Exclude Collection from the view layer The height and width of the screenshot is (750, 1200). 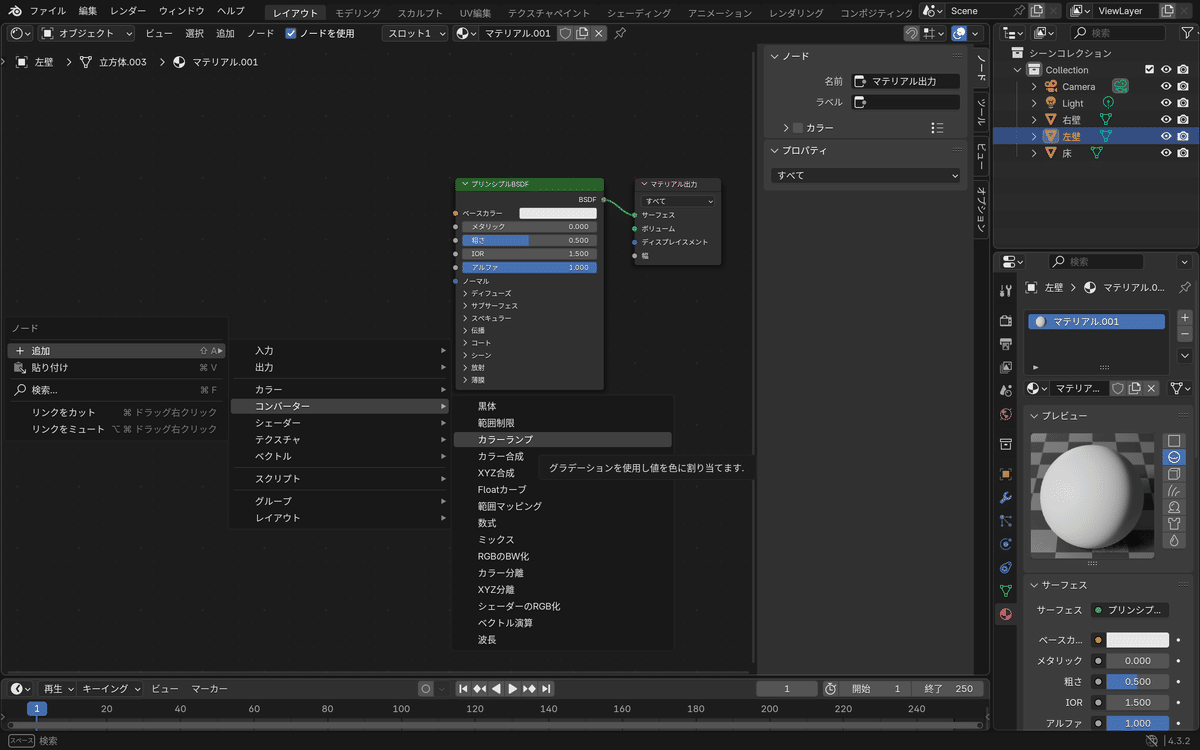click(x=1150, y=70)
